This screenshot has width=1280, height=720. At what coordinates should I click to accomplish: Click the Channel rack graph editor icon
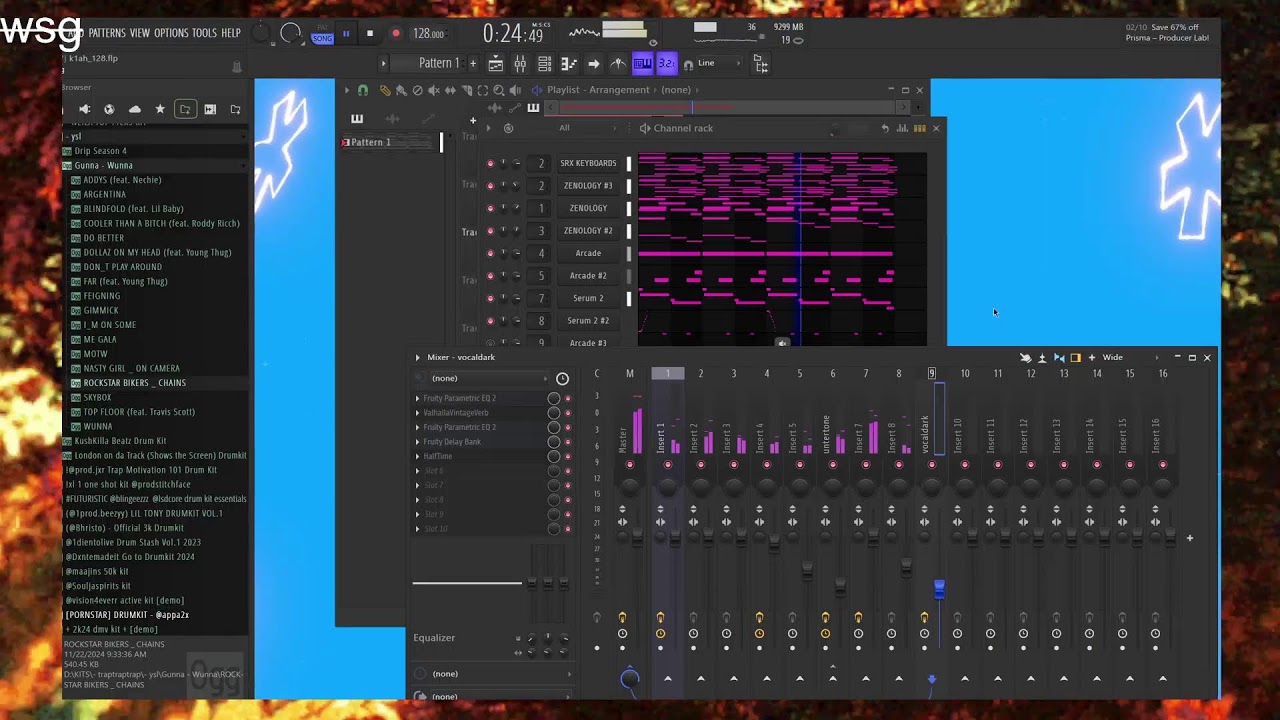902,128
